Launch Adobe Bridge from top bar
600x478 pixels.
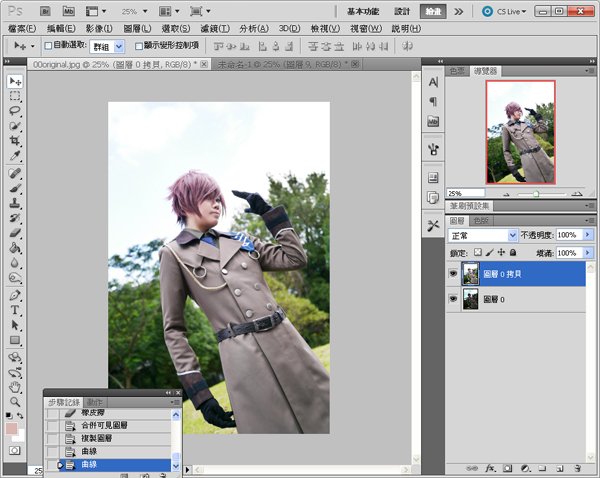45,11
